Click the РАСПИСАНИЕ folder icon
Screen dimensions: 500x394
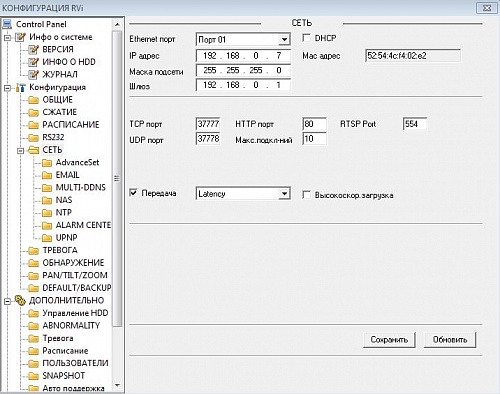33,125
